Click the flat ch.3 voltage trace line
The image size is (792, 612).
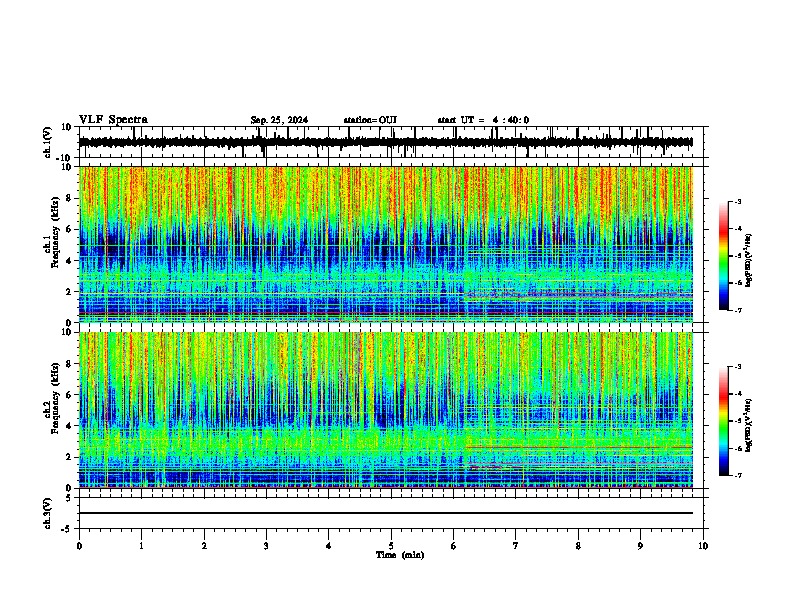click(x=386, y=513)
